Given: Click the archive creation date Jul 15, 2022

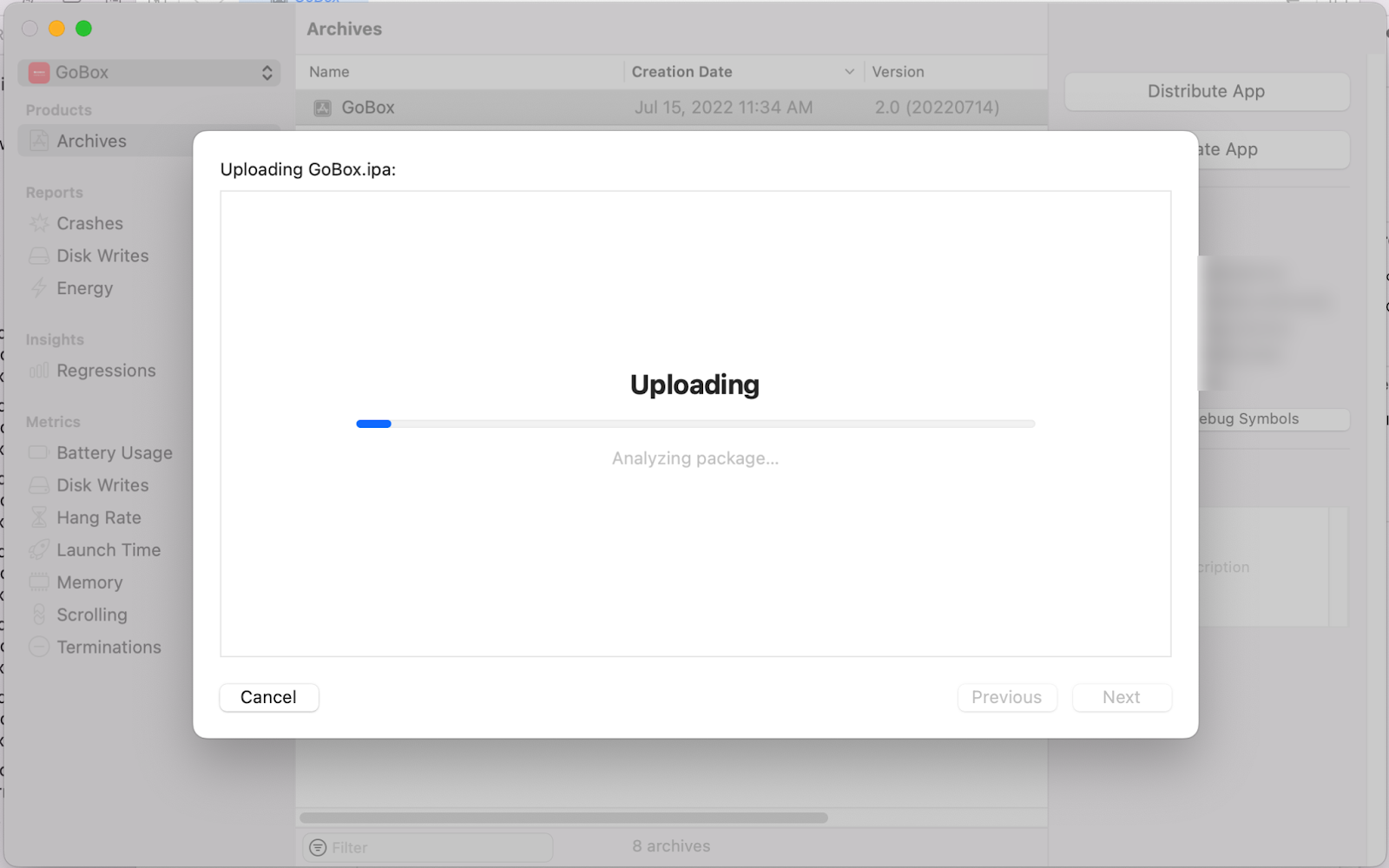Looking at the screenshot, I should click(723, 108).
